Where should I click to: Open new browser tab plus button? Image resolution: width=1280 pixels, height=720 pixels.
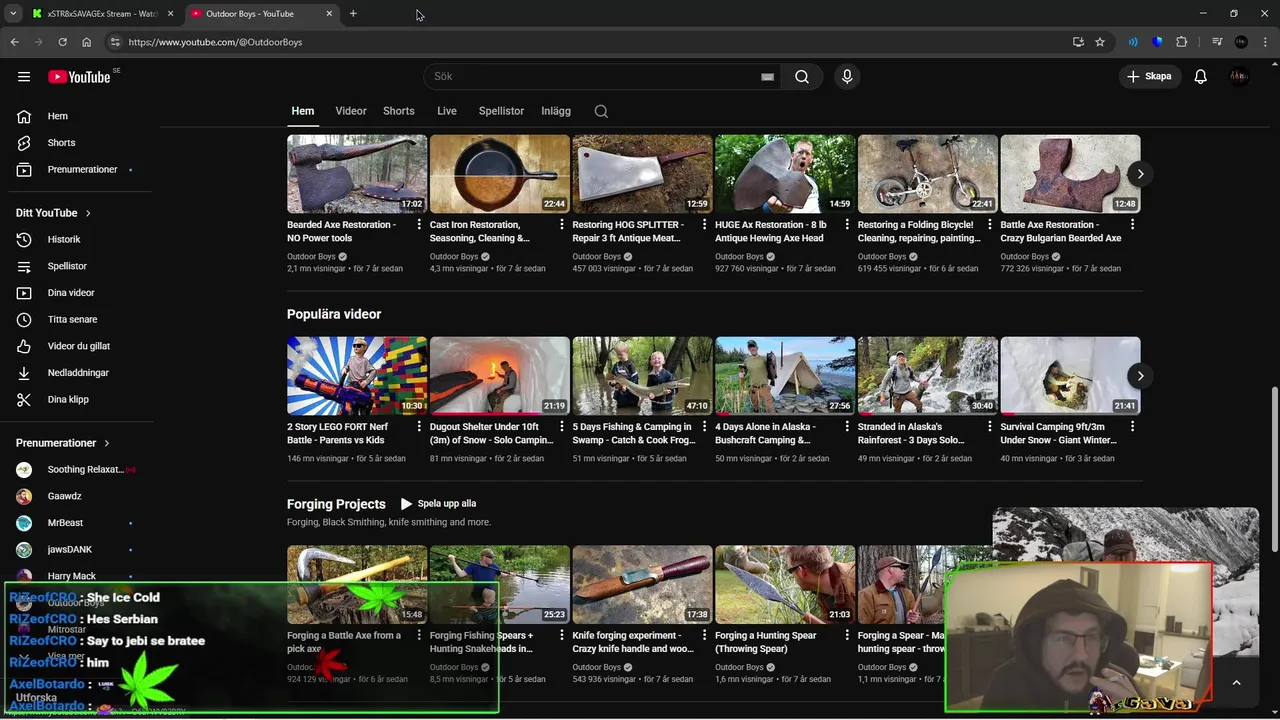(353, 14)
